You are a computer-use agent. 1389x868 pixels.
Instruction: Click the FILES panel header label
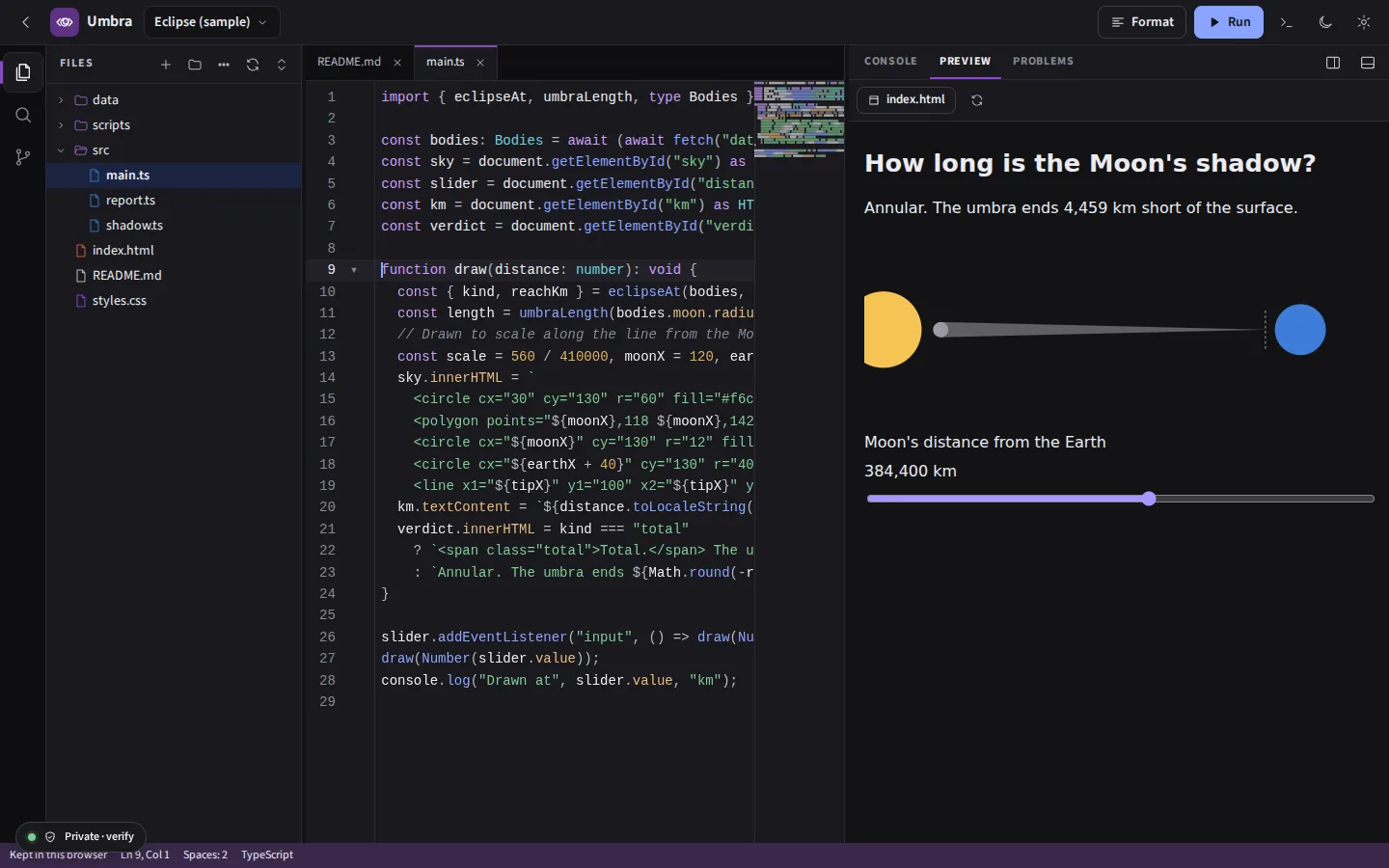(76, 64)
